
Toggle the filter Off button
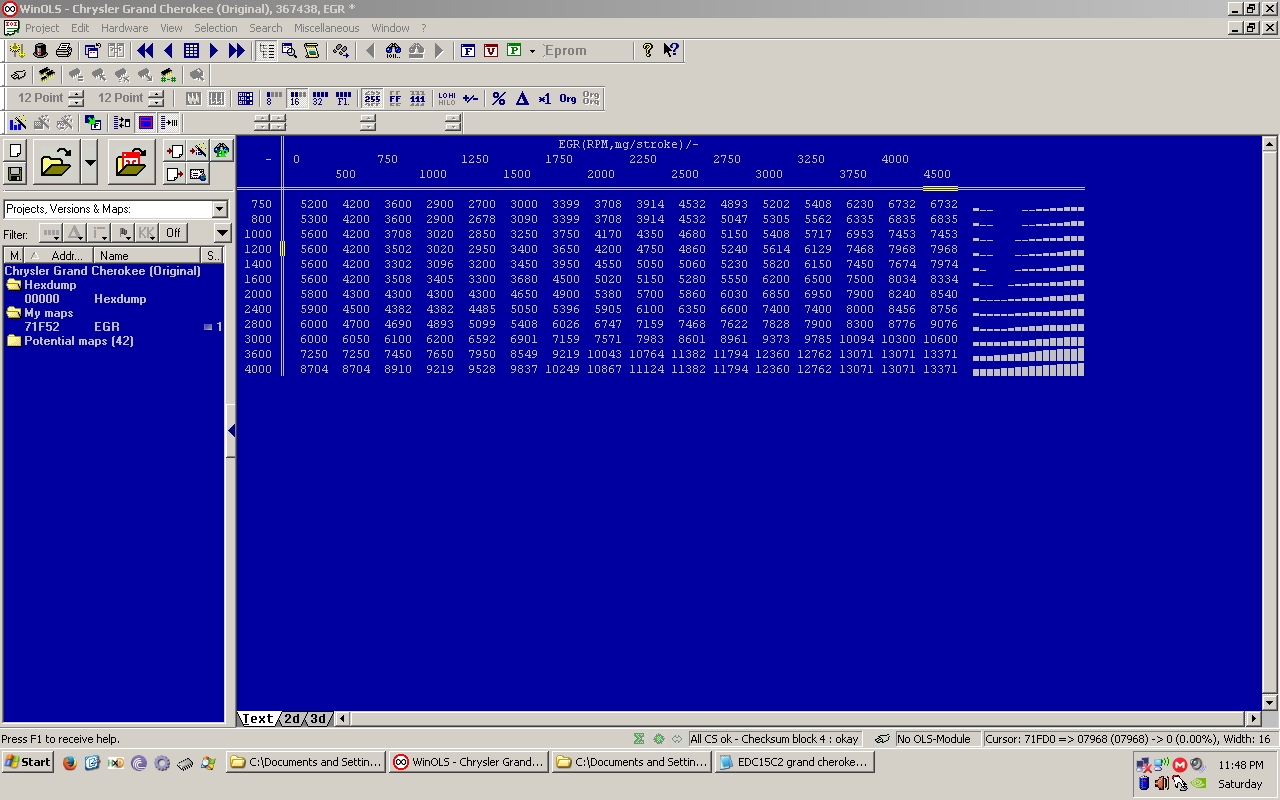(173, 233)
